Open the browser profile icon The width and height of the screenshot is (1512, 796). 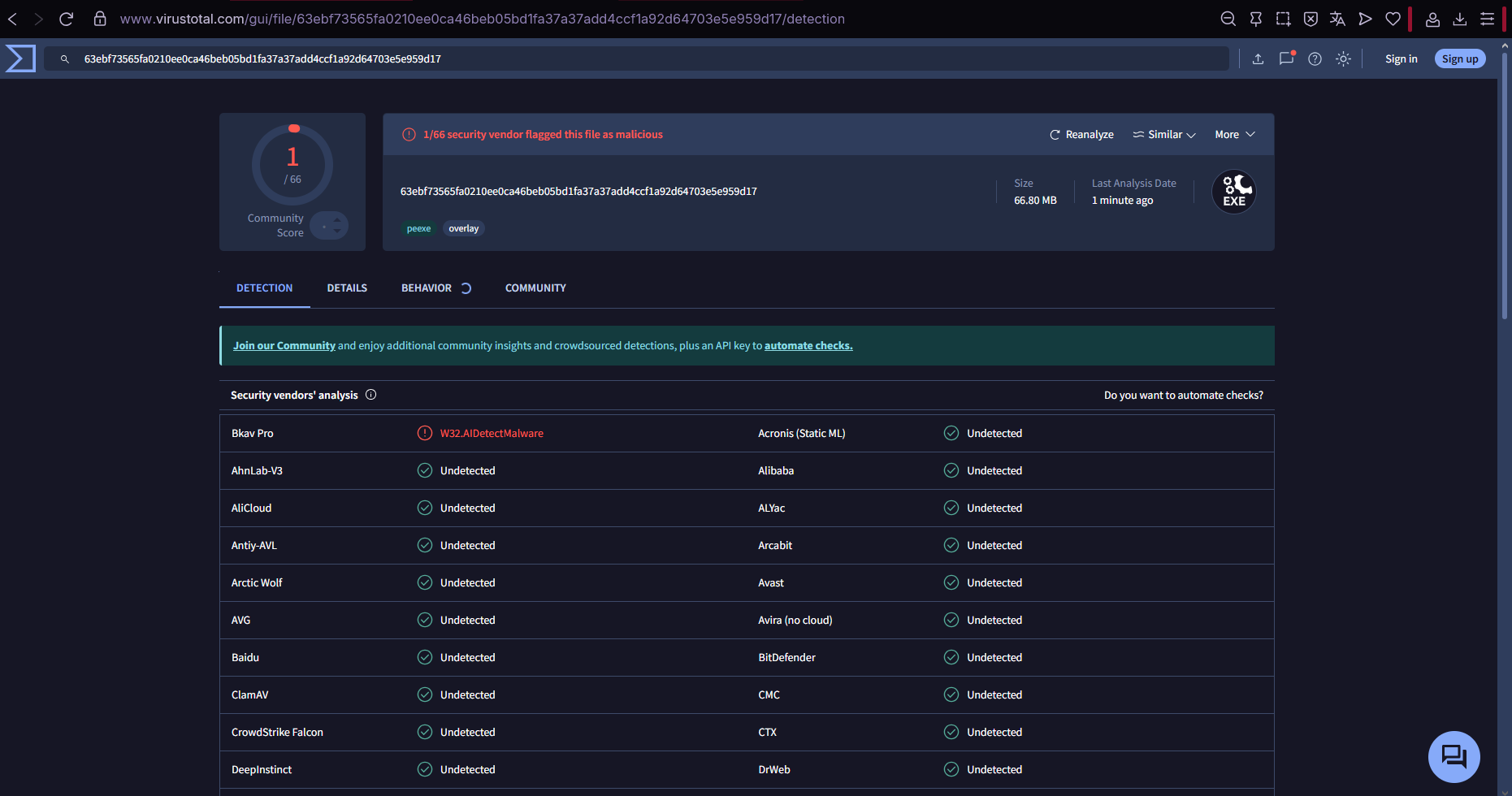(1432, 19)
